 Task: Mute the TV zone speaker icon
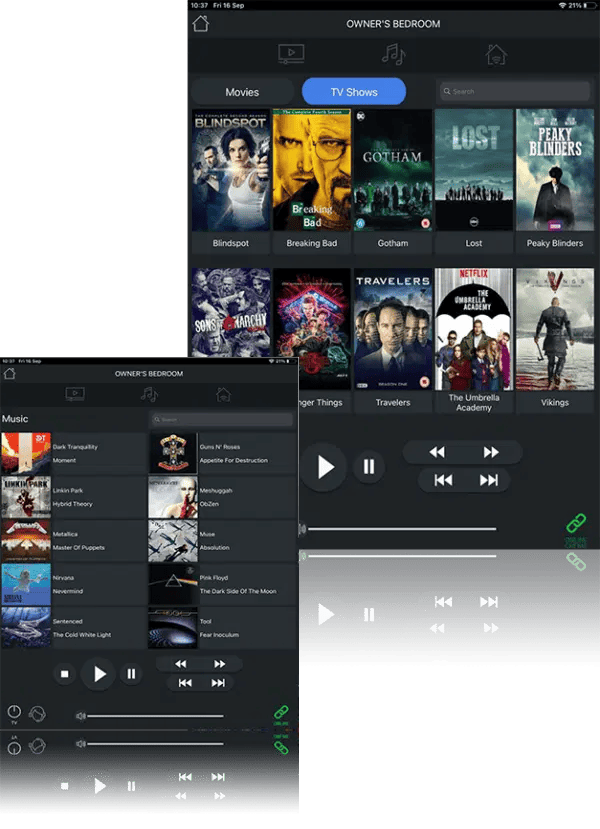pyautogui.click(x=80, y=716)
